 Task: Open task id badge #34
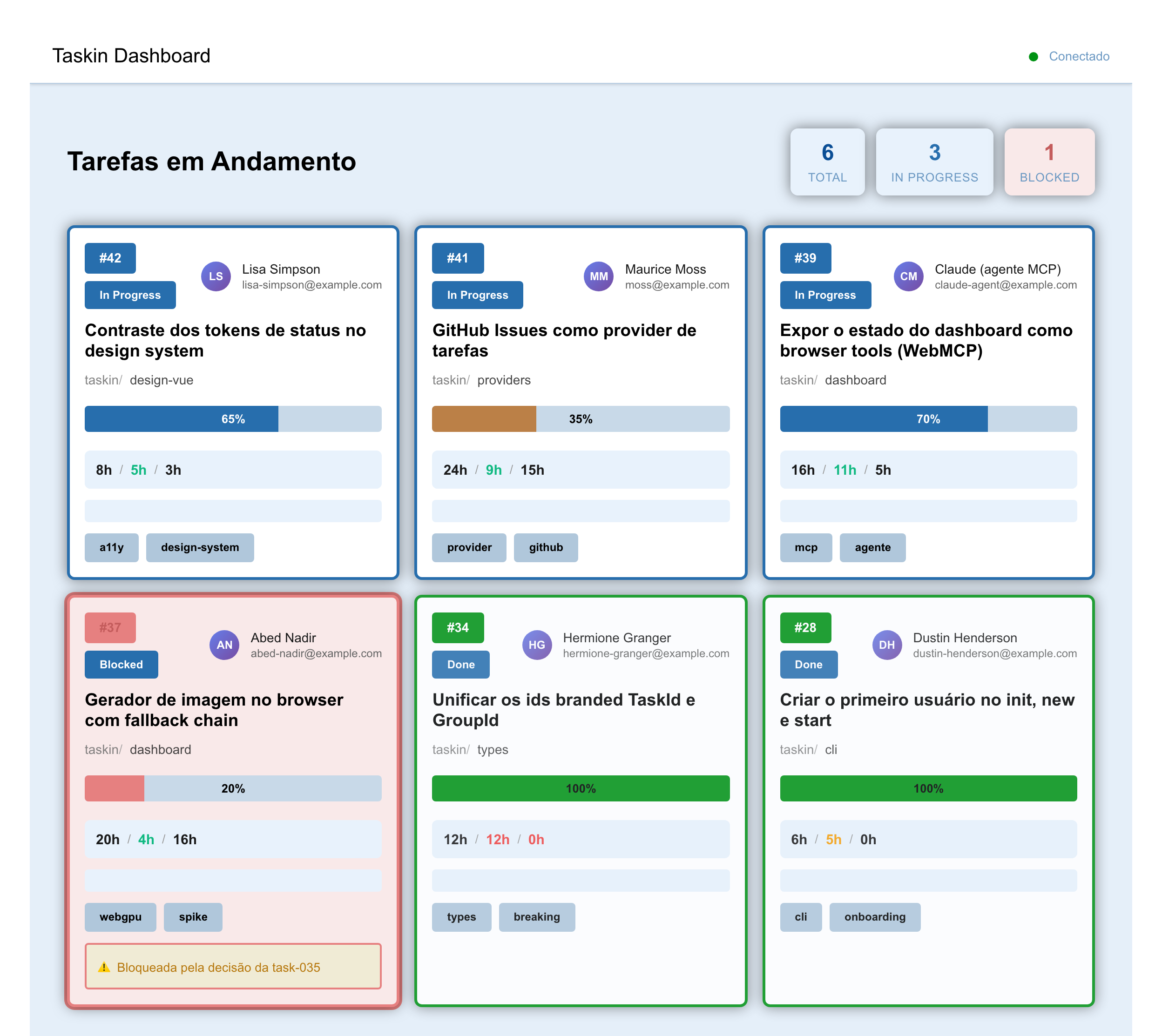click(458, 627)
